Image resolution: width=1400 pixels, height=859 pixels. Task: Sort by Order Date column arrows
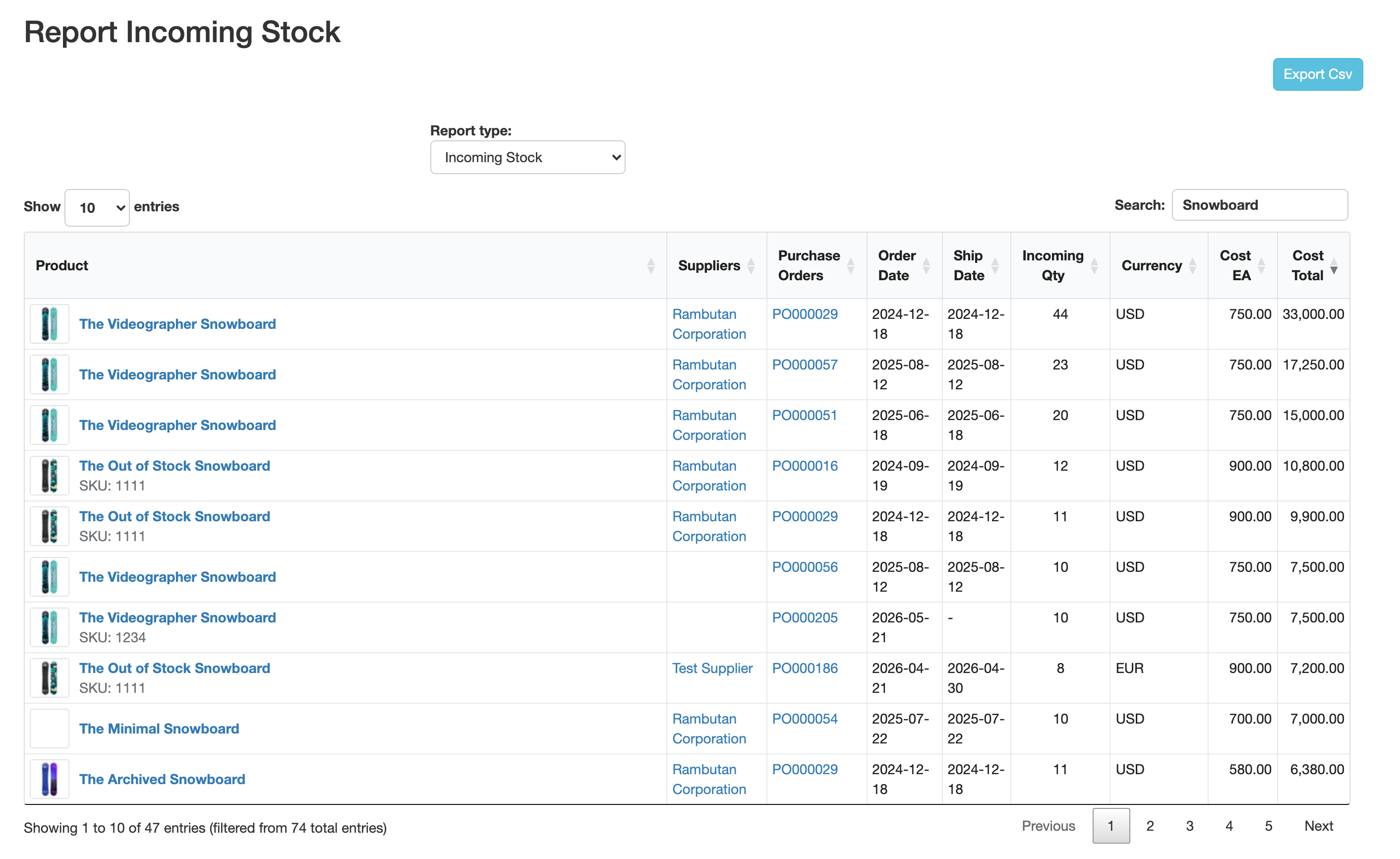tap(926, 265)
